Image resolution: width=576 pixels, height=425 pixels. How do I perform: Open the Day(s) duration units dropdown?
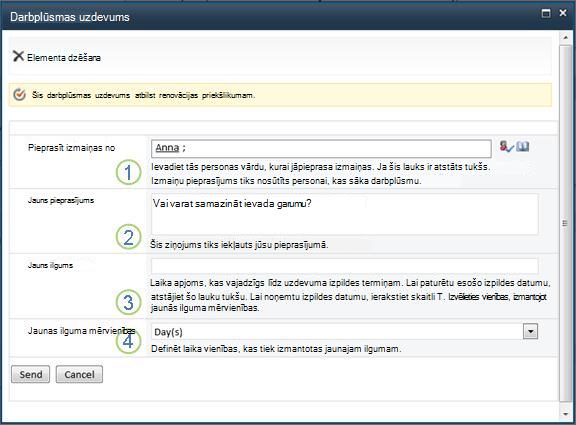(x=530, y=331)
